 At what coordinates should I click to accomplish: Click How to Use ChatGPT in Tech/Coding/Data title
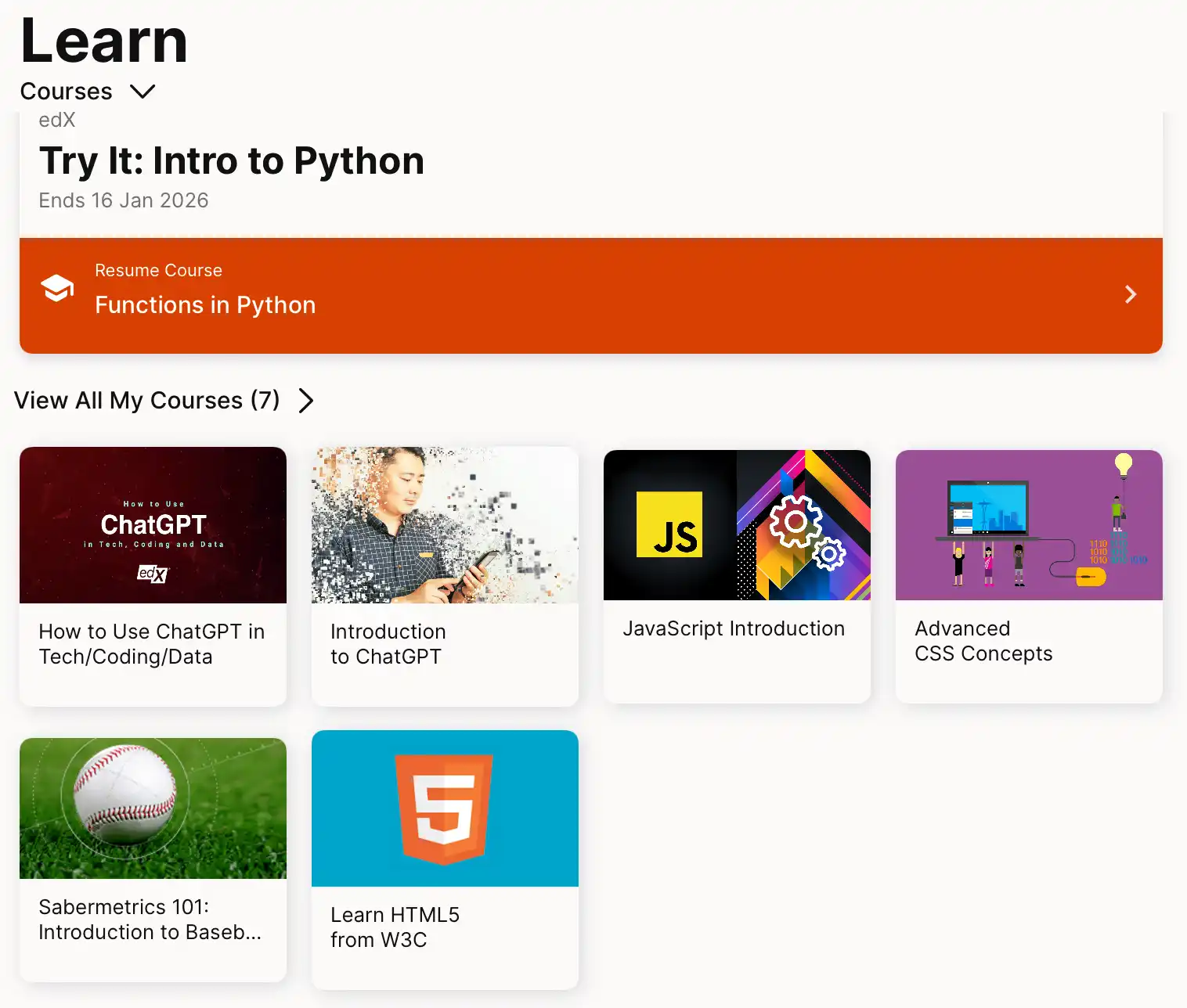coord(152,644)
